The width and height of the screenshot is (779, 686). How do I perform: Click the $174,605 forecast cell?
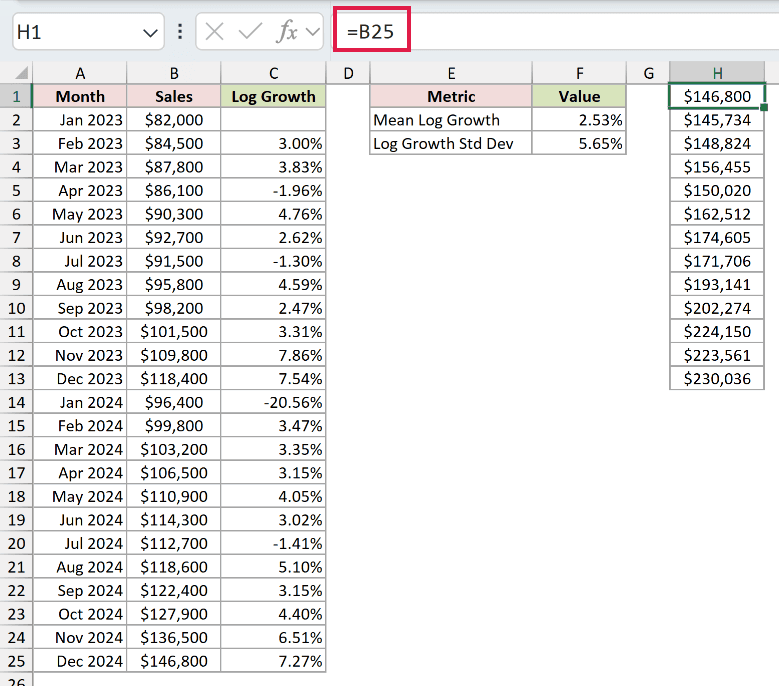tap(717, 237)
